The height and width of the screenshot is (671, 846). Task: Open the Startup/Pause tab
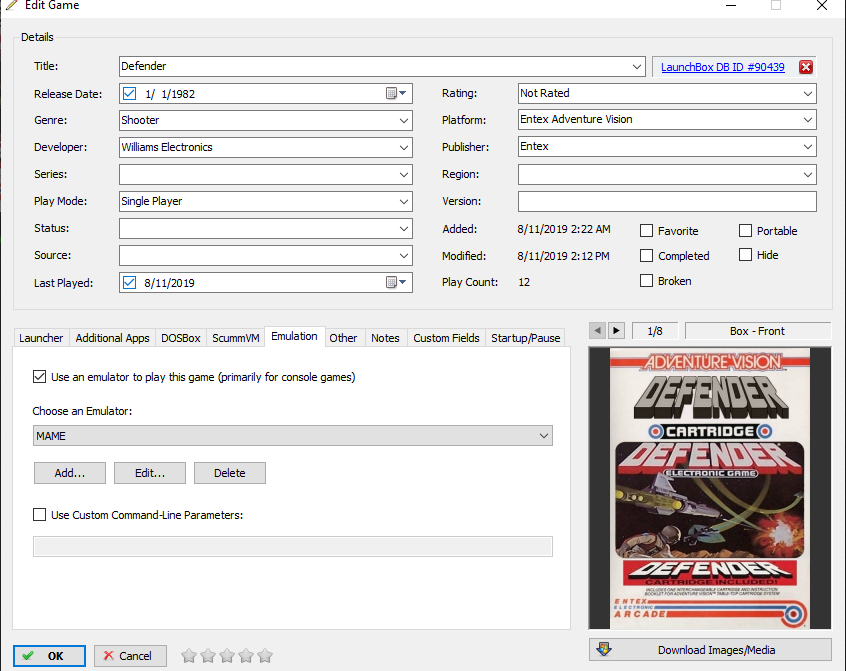[x=526, y=338]
